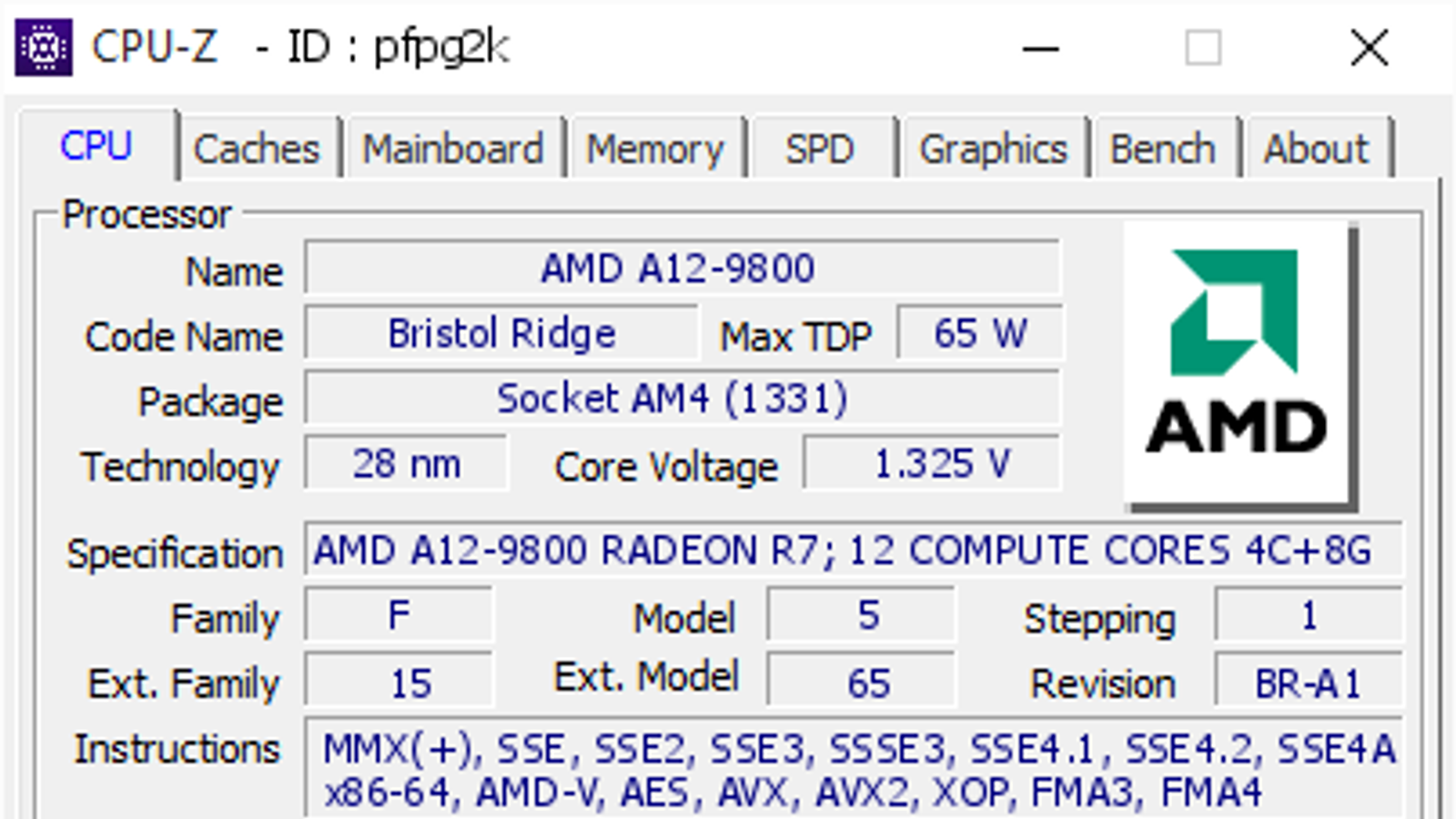Click the Technology value 28 nm
The height and width of the screenshot is (819, 1456).
[x=406, y=464]
